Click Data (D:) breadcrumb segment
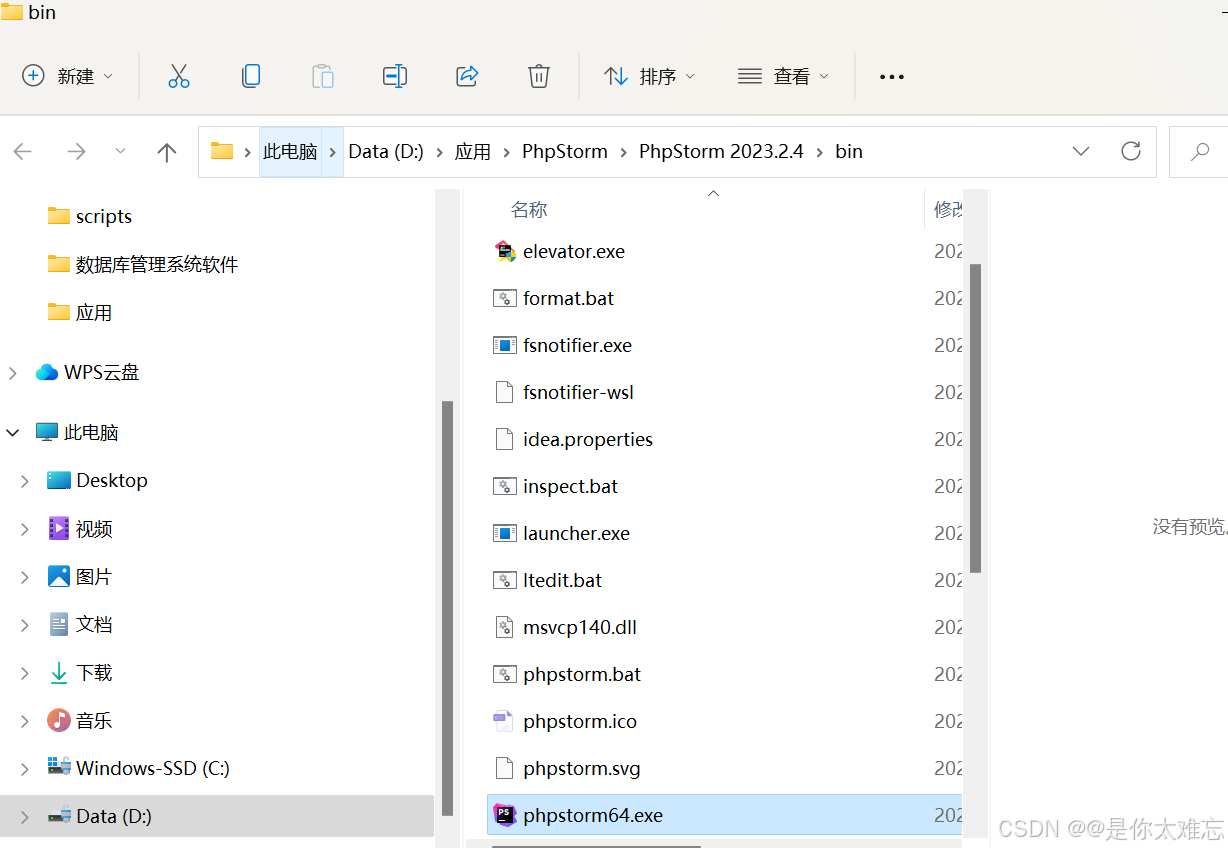Screen dimensions: 1228x848 pyautogui.click(x=386, y=152)
